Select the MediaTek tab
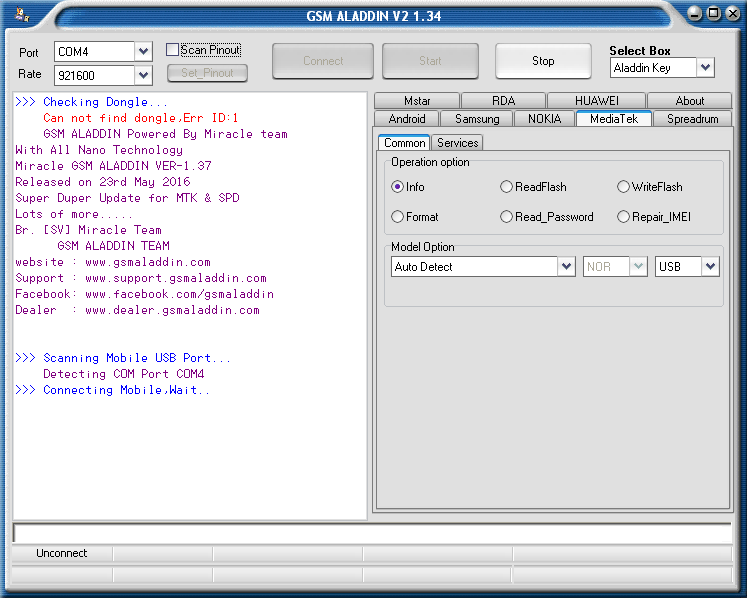Screen dimensions: 747x598 coord(614,119)
